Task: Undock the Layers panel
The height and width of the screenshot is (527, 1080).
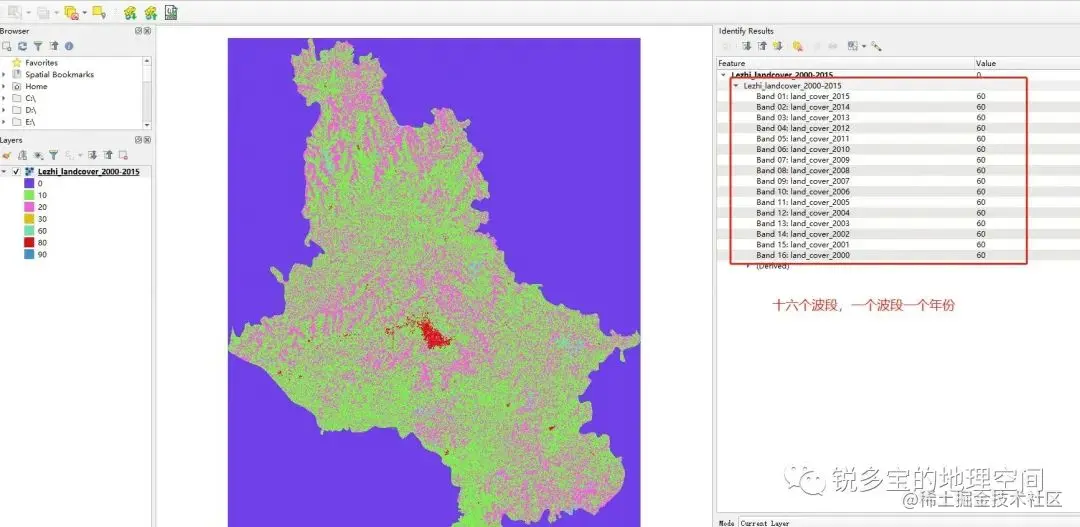Action: point(138,140)
